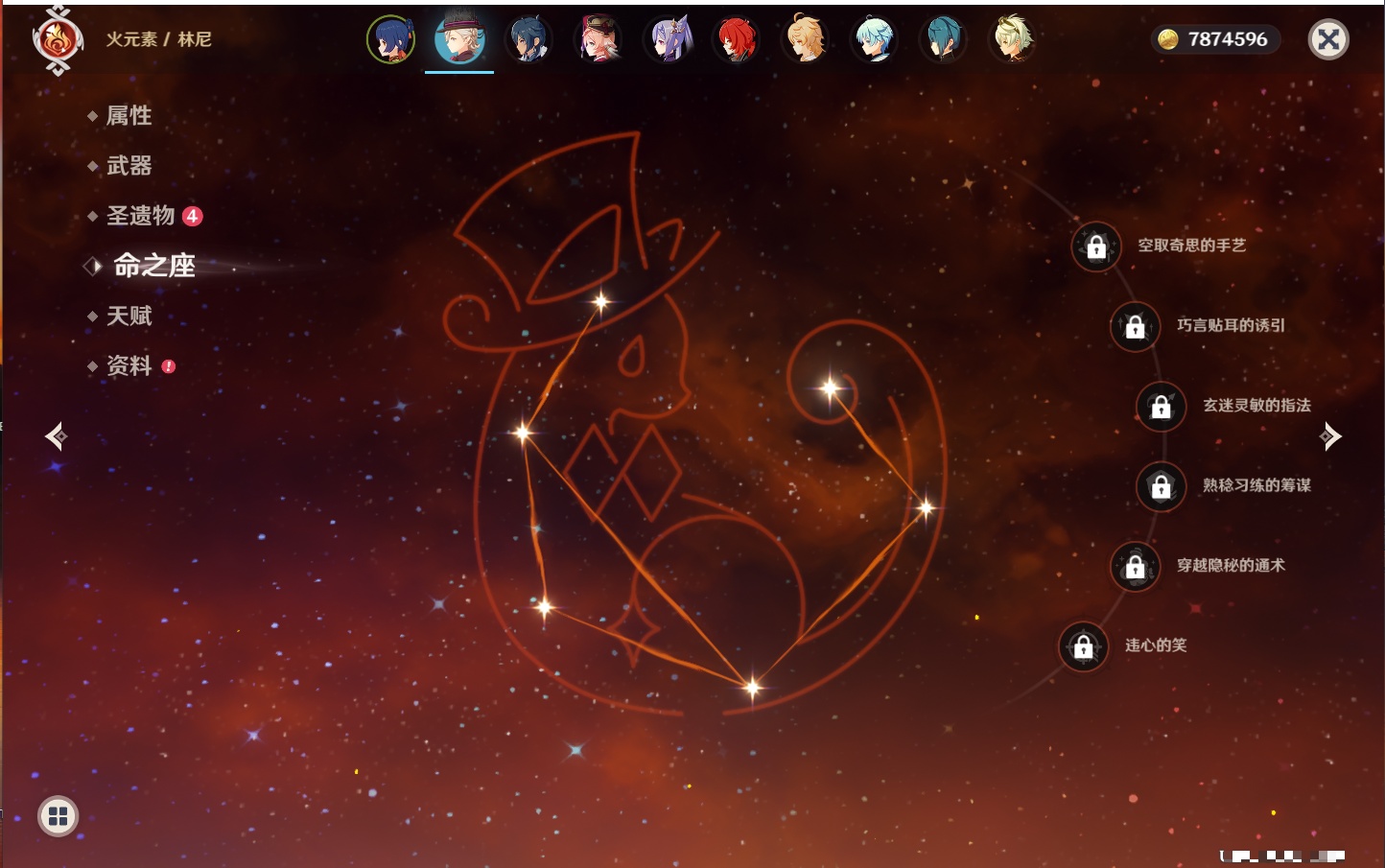Select Lyney's avatar with the top hat
This screenshot has width=1385, height=868.
(x=459, y=39)
